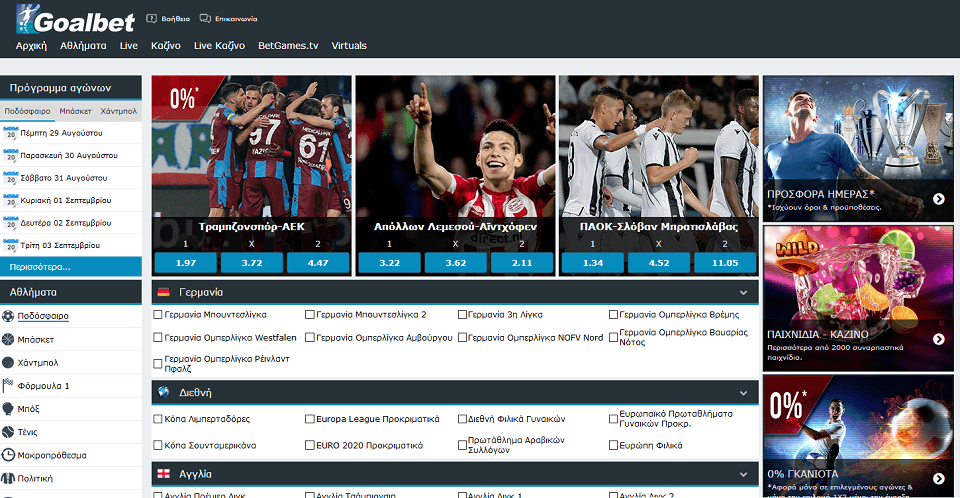Click the clock icon beside Μακροπρόθεσμα
960x498 pixels.
tap(8, 455)
